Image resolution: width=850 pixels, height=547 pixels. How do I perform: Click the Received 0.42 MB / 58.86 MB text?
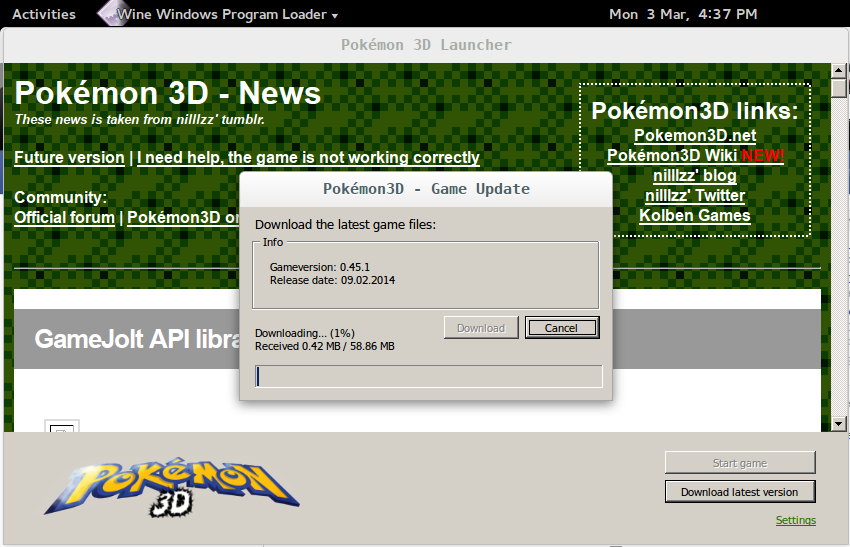tap(325, 346)
